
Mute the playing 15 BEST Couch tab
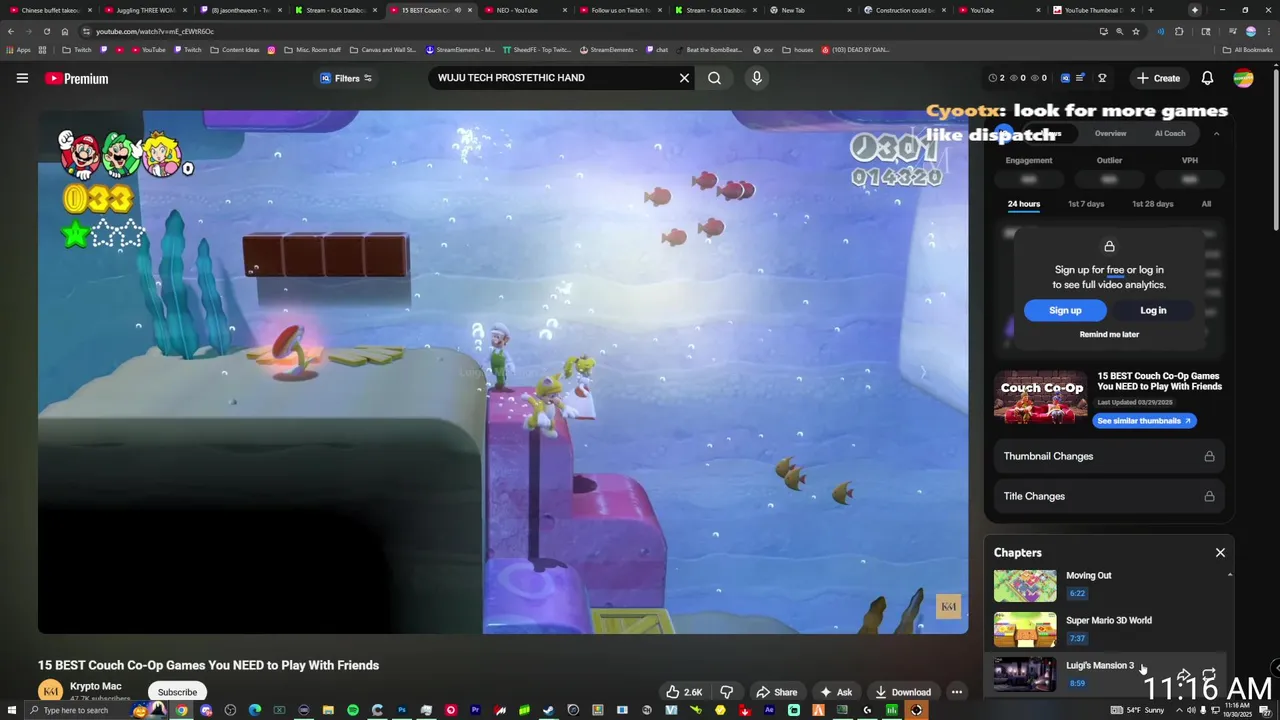(x=458, y=10)
